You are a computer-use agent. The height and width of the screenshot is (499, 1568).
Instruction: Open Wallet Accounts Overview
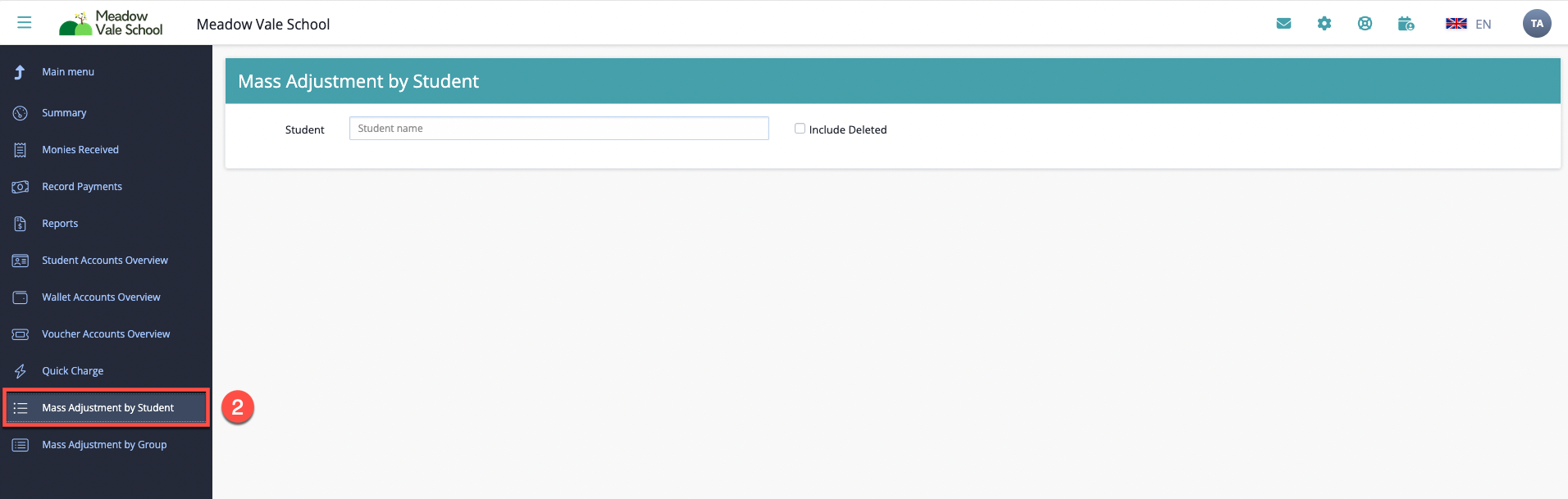[101, 297]
